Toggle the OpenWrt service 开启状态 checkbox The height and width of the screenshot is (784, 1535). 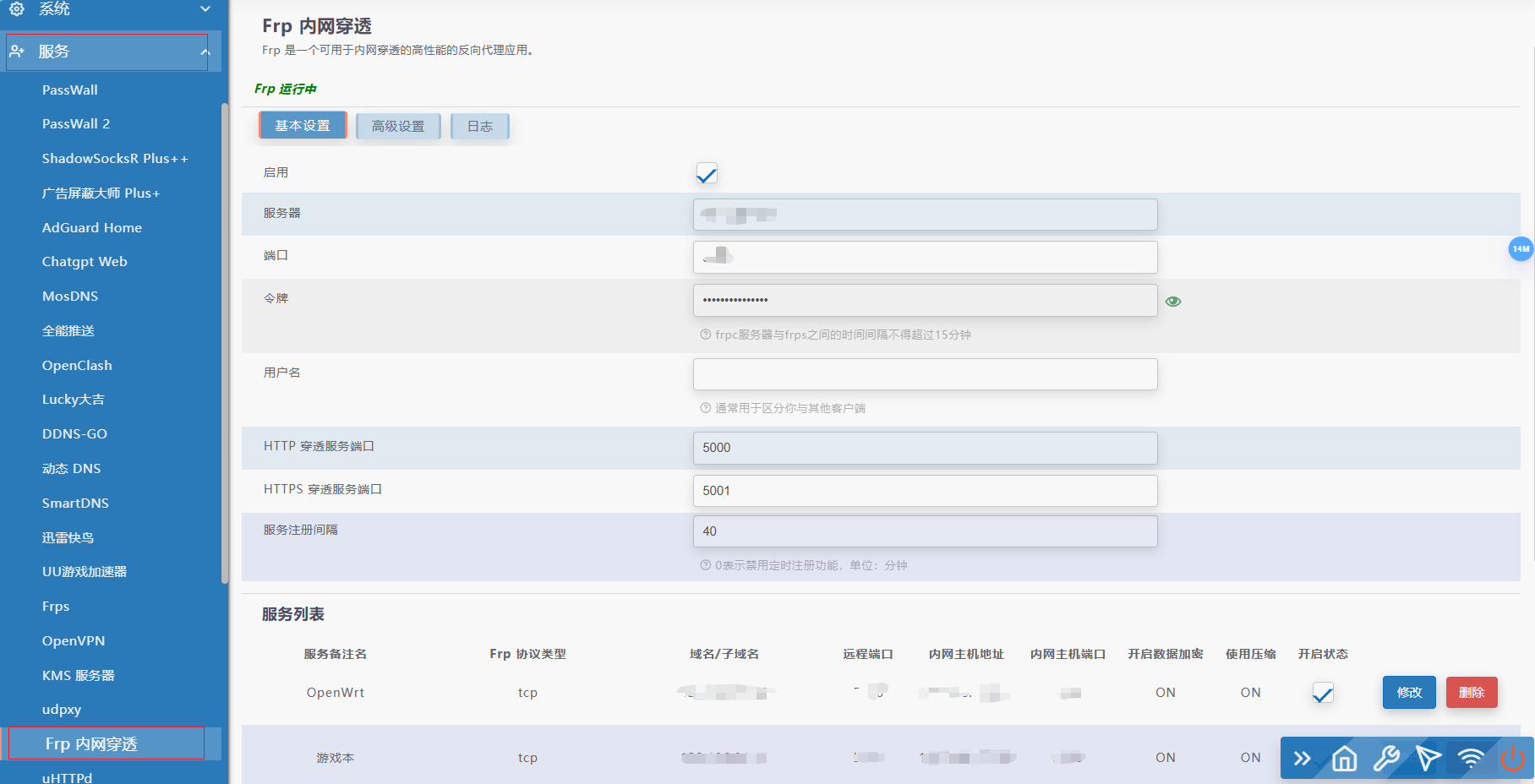tap(1323, 692)
